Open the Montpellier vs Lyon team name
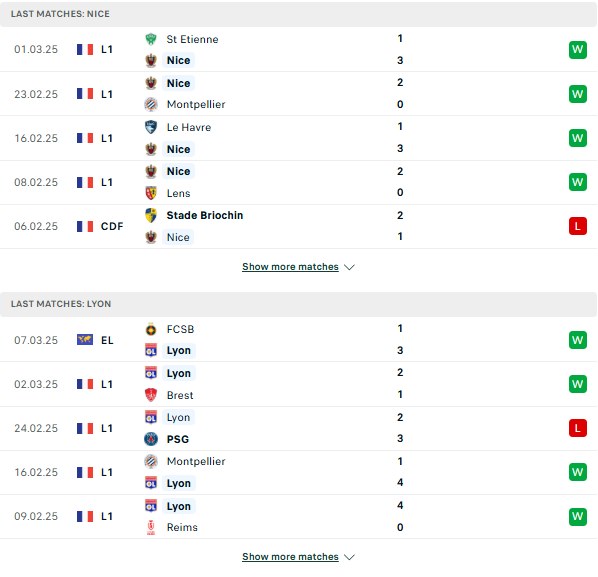 tap(196, 461)
